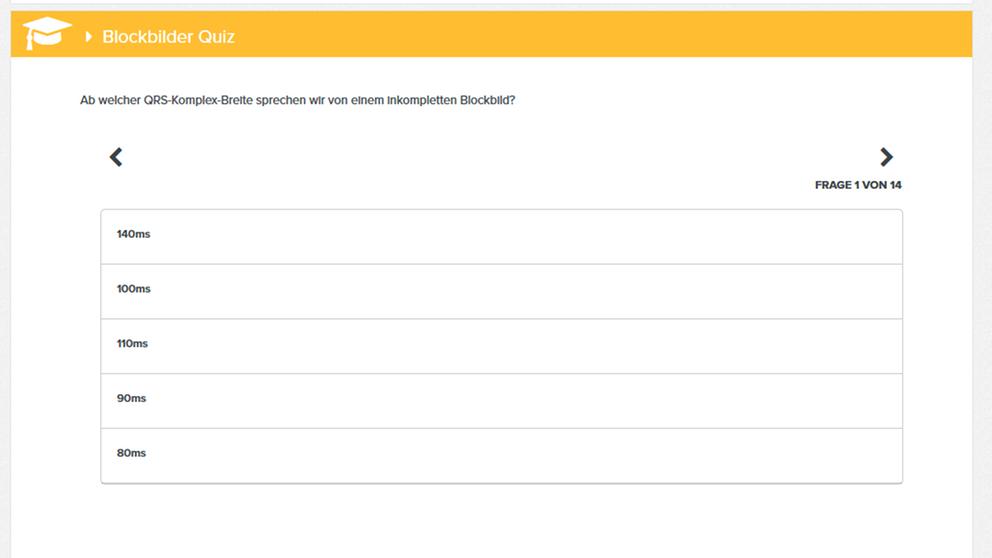Go to previous question with left chevron
This screenshot has width=992, height=558.
116,157
